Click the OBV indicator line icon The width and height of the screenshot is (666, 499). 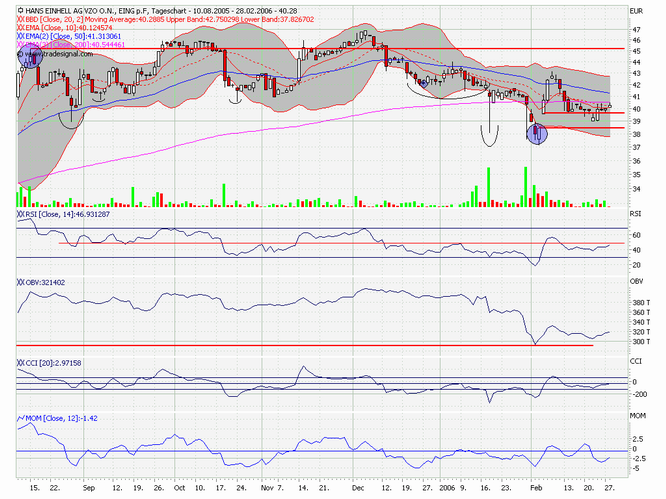(22, 284)
